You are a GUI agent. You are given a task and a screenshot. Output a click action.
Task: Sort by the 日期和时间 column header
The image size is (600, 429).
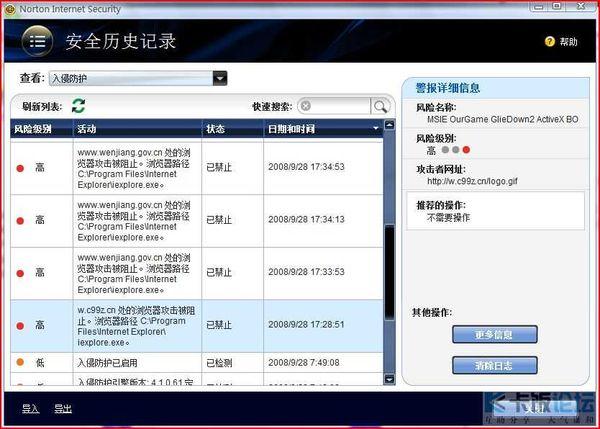323,129
